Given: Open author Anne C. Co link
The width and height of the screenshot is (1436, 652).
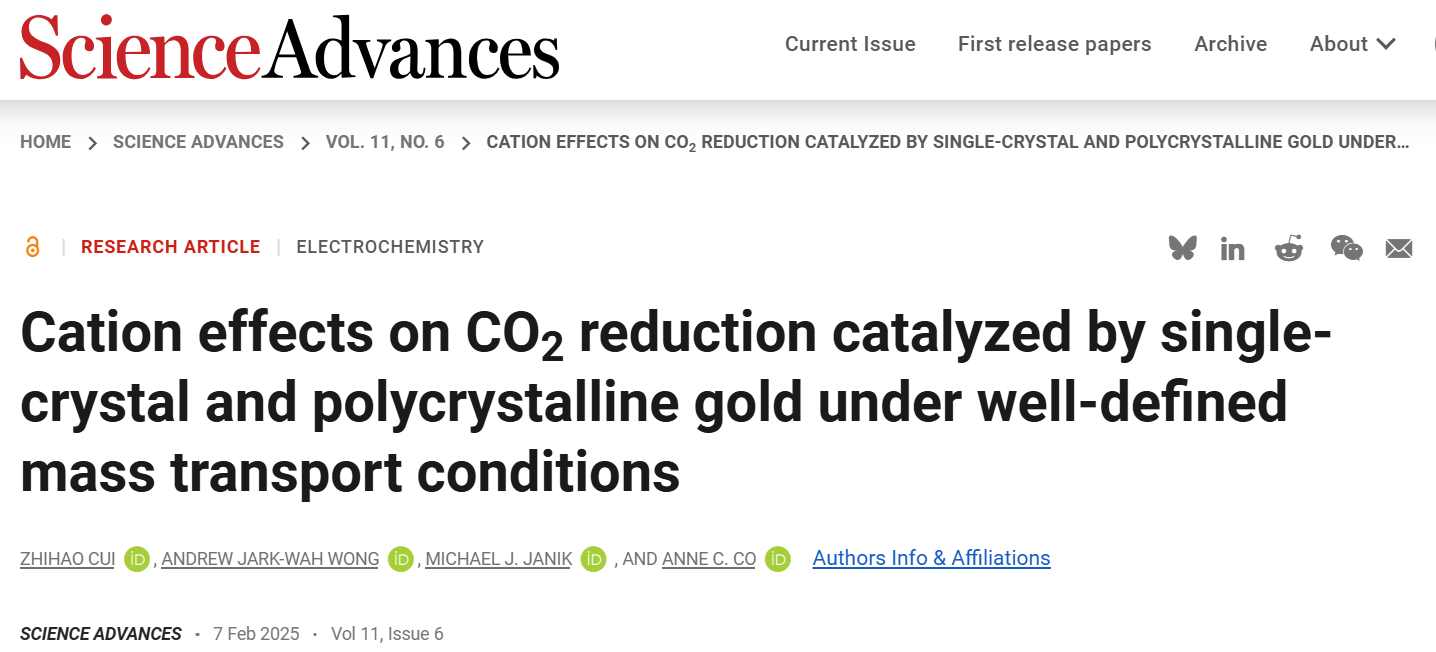Looking at the screenshot, I should pos(709,559).
